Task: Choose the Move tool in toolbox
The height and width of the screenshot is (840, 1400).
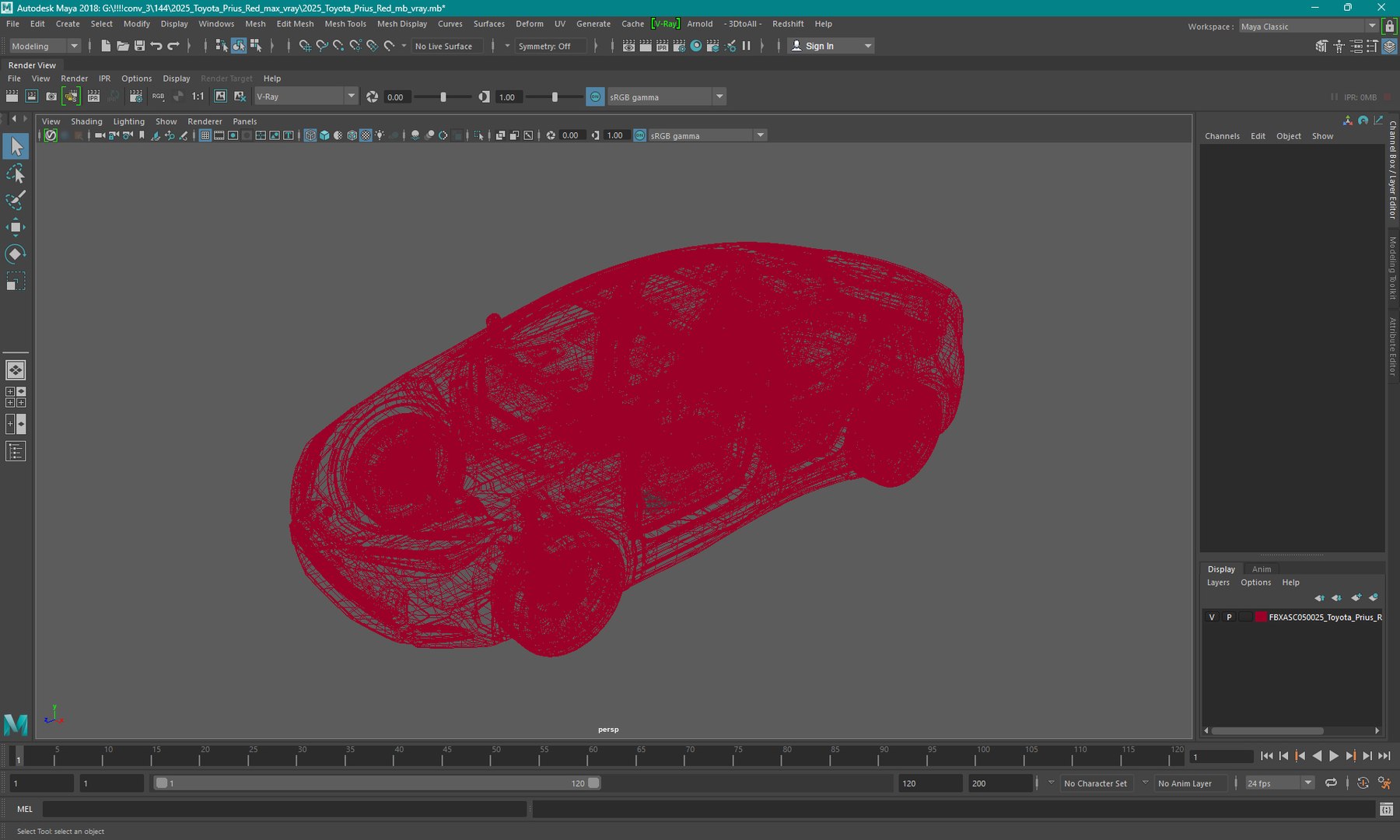Action: [x=16, y=227]
